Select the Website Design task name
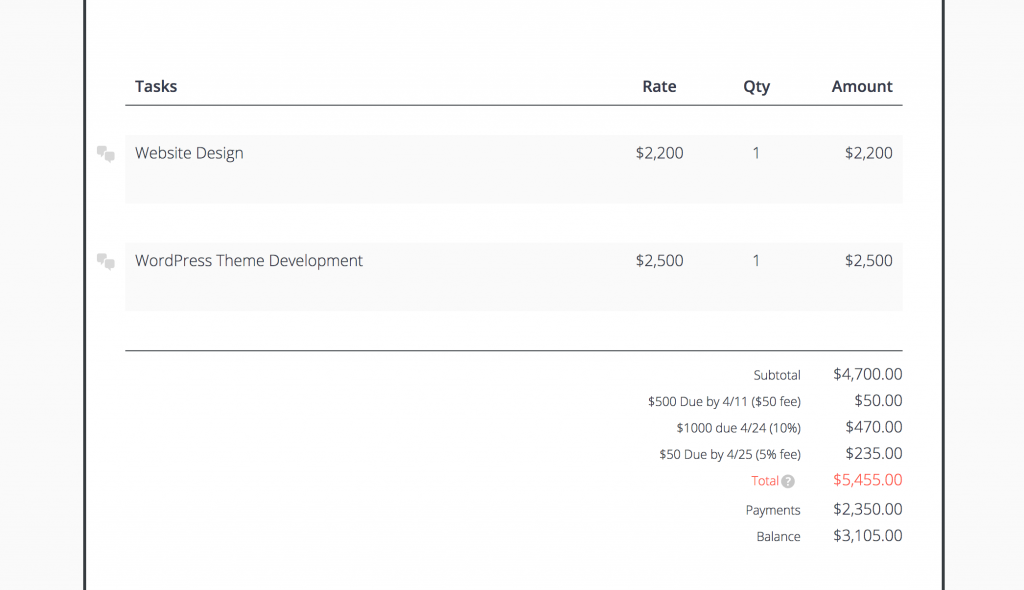The height and width of the screenshot is (590, 1024). (189, 153)
